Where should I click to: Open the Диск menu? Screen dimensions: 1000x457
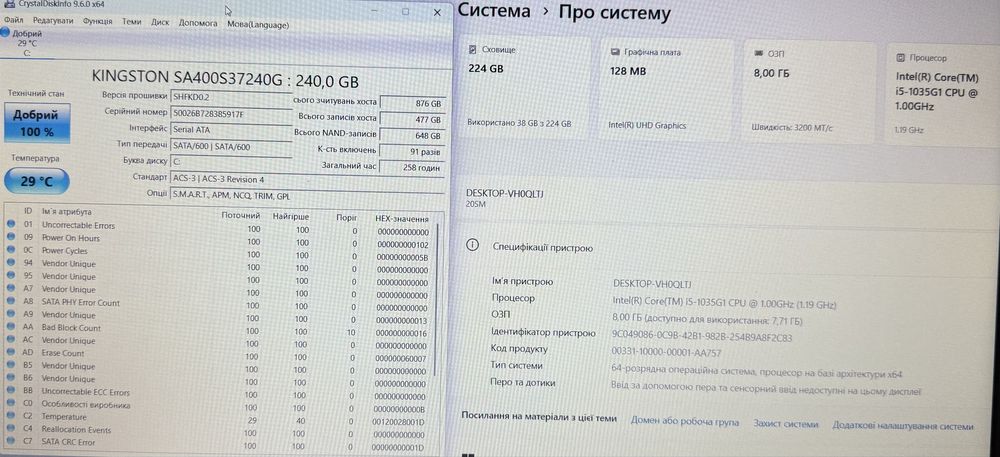pyautogui.click(x=160, y=22)
